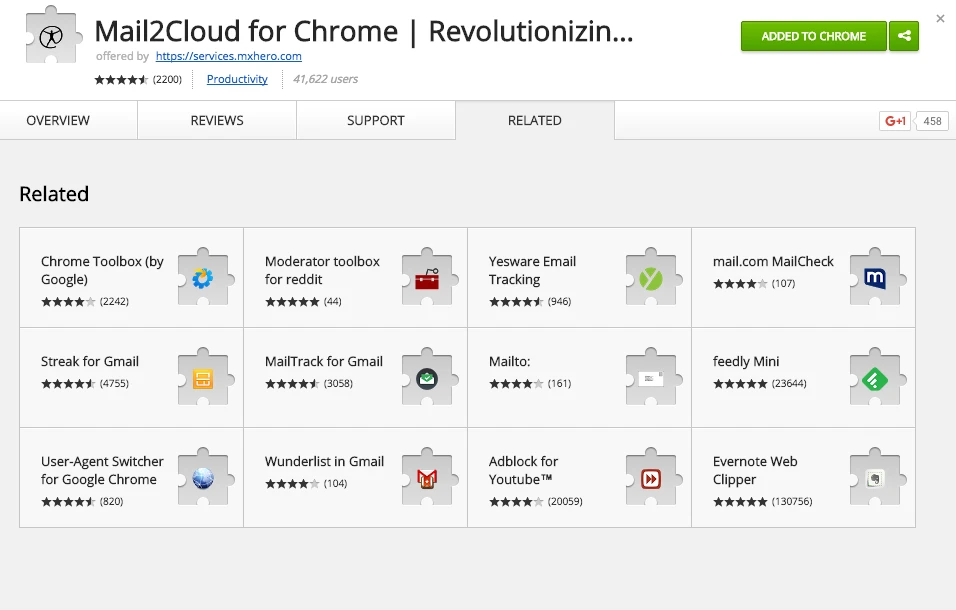The height and width of the screenshot is (610, 956).
Task: Open the services.mxhero.com link
Action: pyautogui.click(x=229, y=57)
